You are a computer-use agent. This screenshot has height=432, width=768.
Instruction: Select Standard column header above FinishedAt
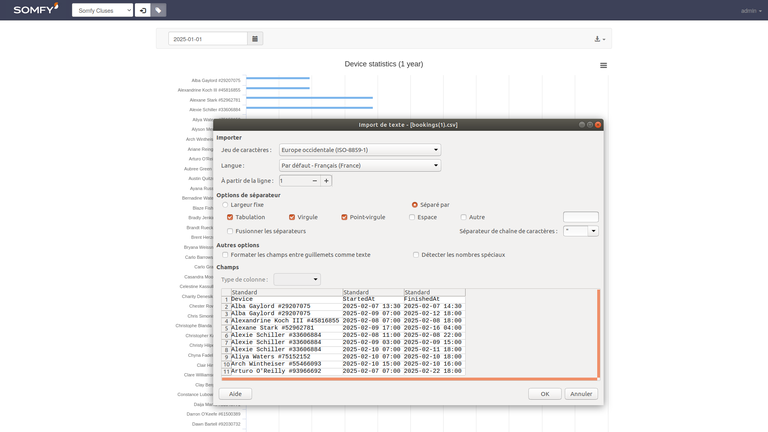tap(434, 292)
